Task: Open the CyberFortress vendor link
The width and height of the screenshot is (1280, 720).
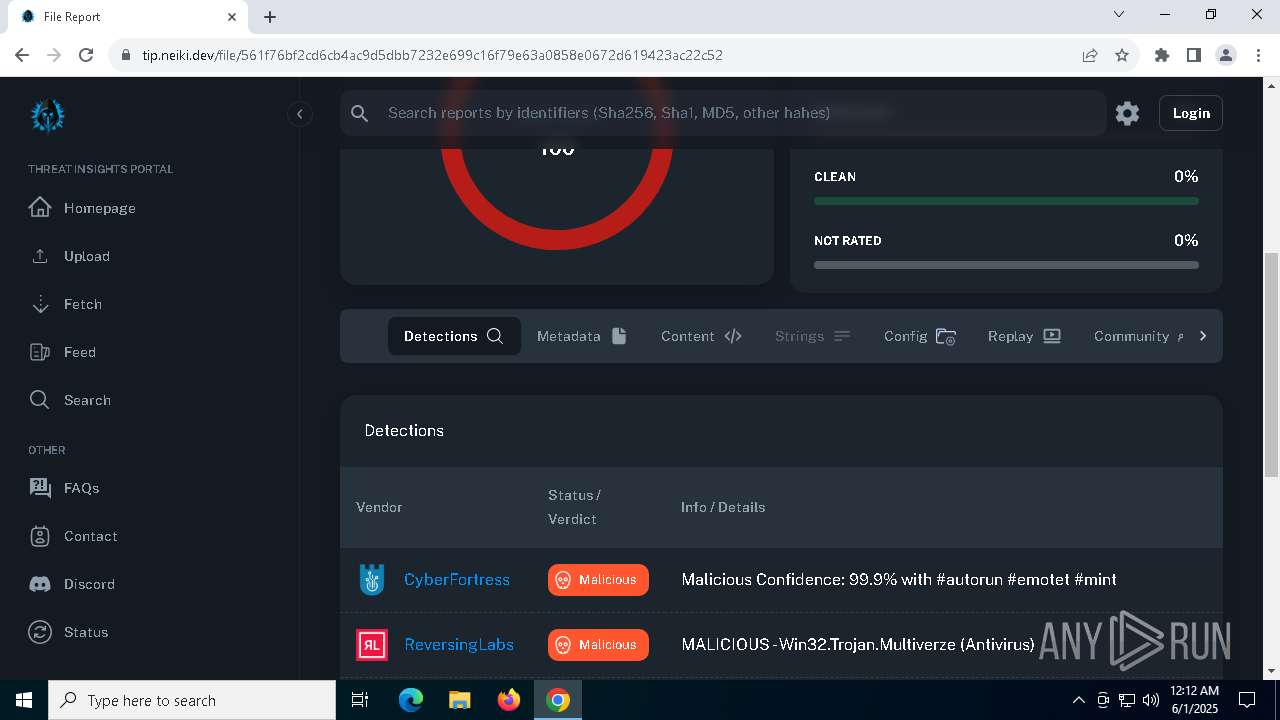Action: [457, 579]
